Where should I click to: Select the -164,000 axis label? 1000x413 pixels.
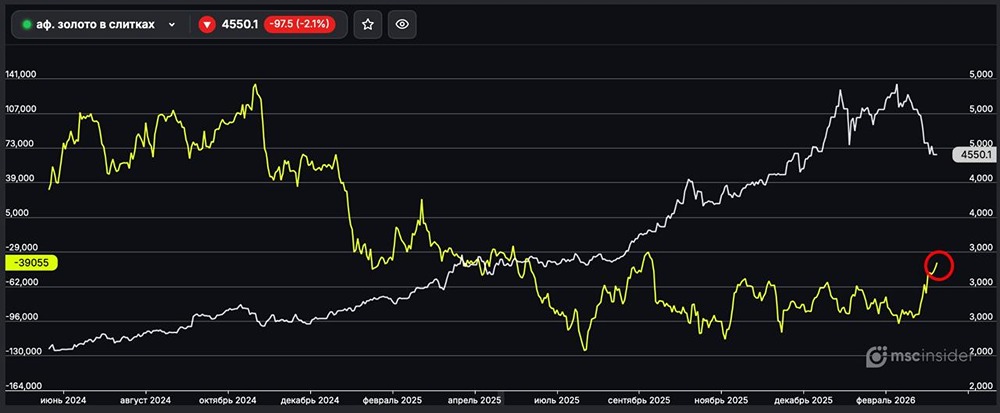coord(23,386)
